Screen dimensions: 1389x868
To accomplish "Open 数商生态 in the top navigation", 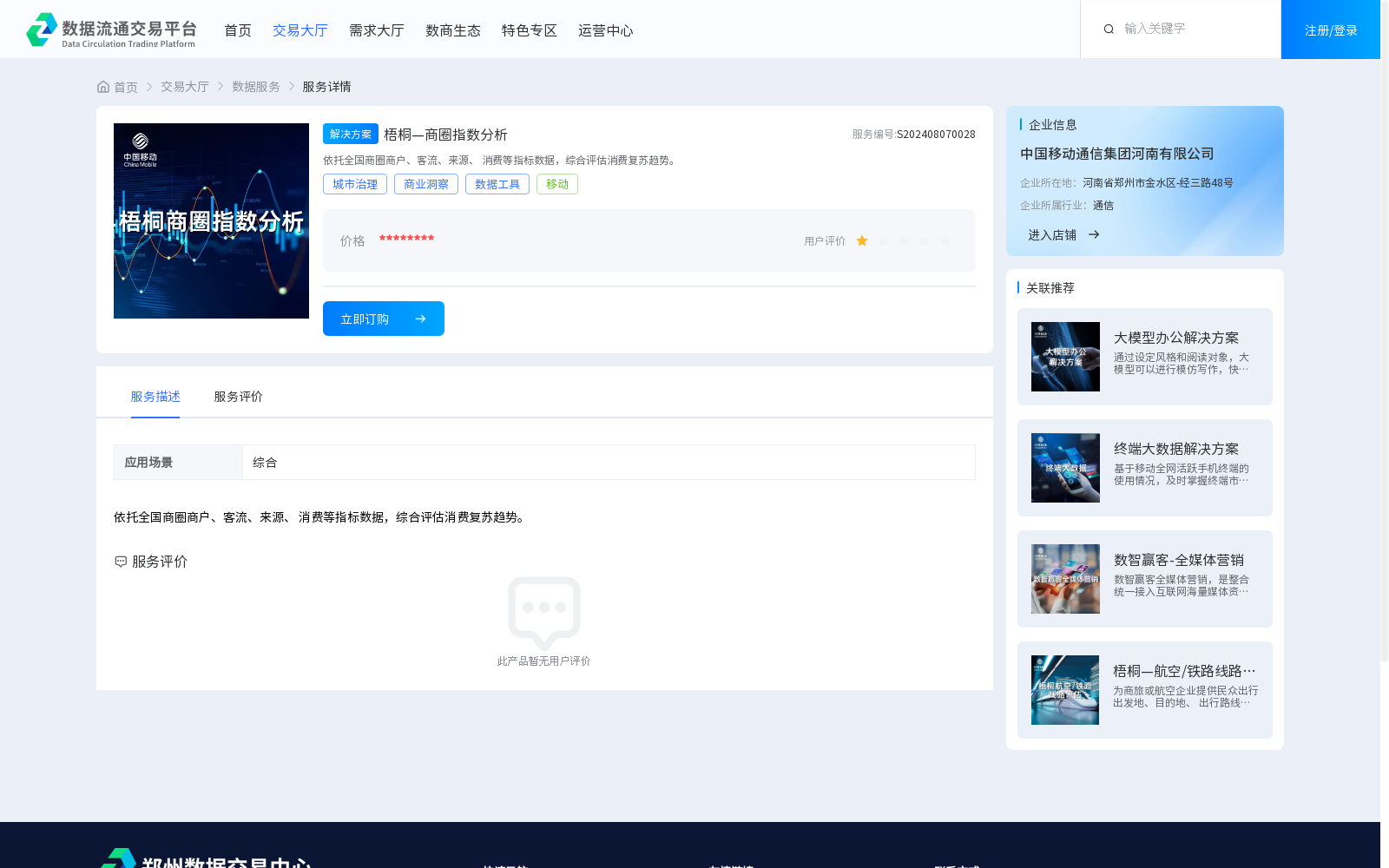I will tap(452, 30).
